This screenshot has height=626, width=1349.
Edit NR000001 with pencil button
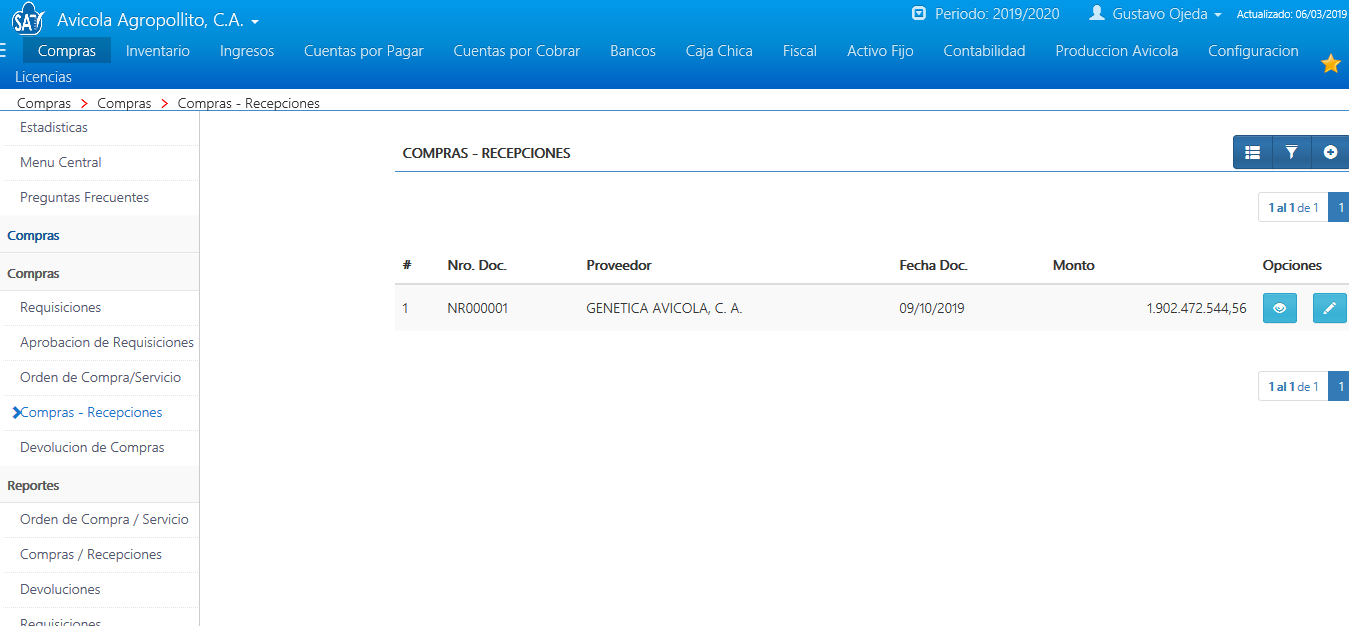[x=1329, y=308]
